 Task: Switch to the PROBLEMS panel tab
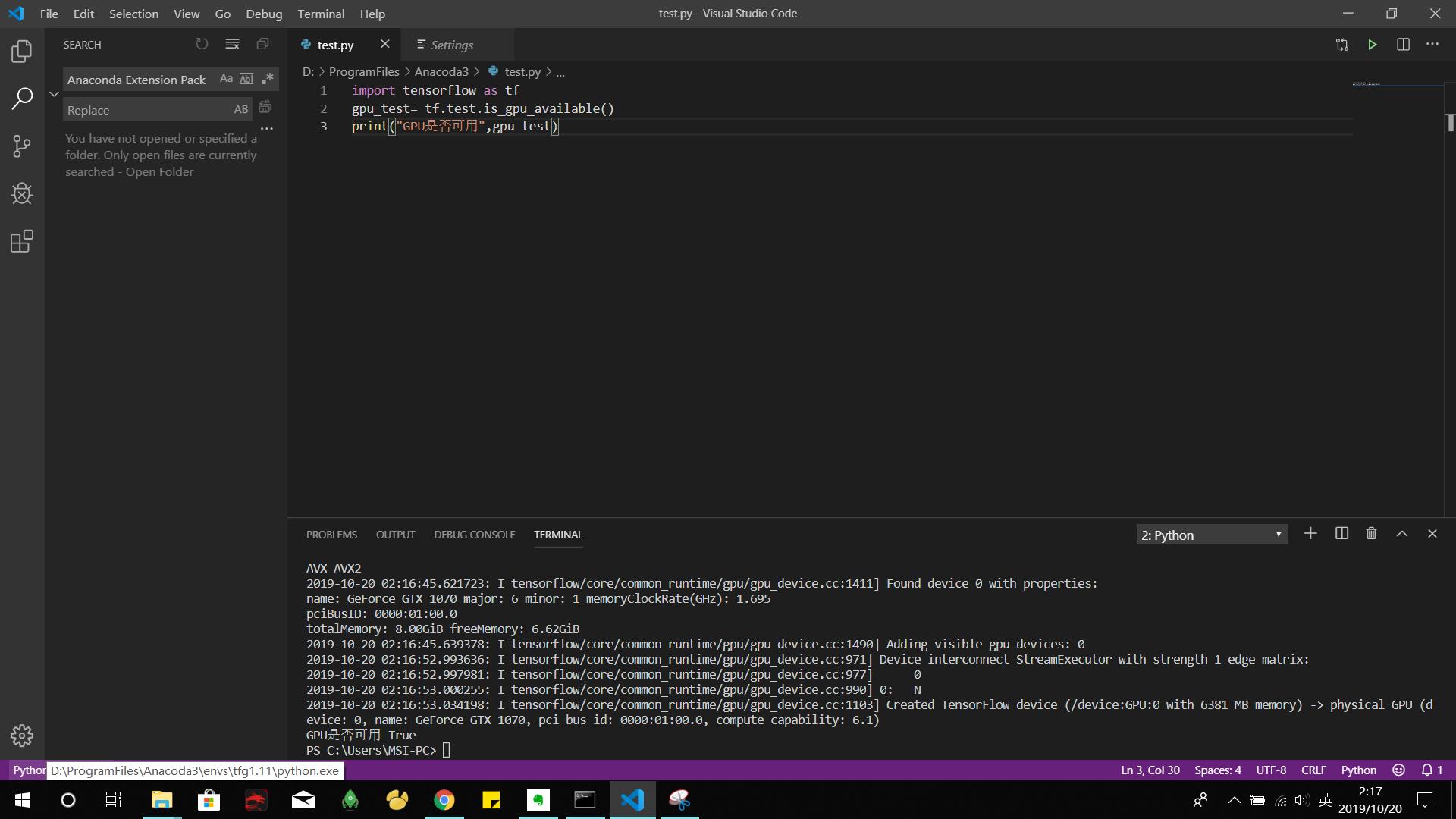click(x=331, y=535)
